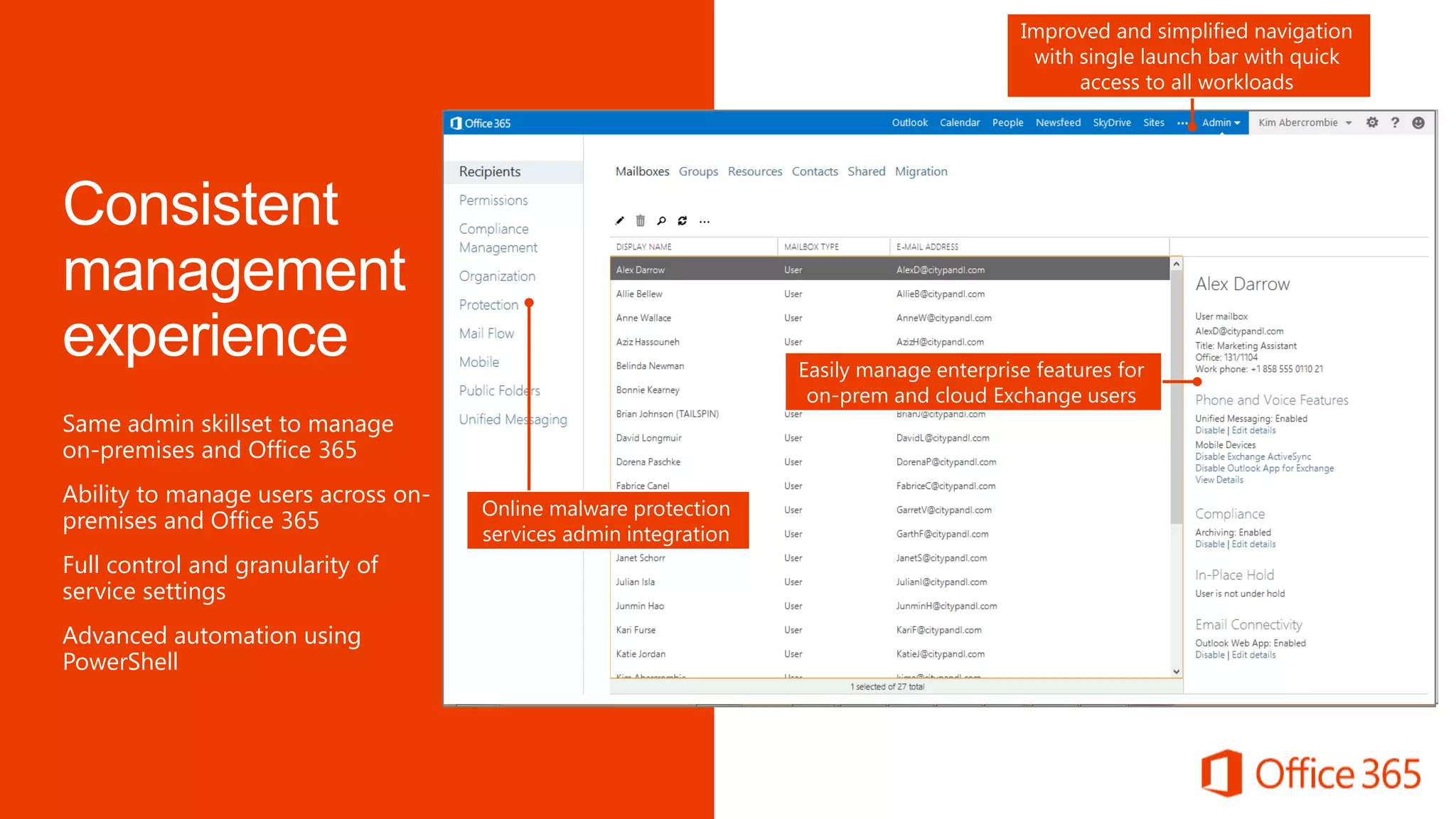Image resolution: width=1456 pixels, height=819 pixels.
Task: Open Calendar in the launch bar
Action: pyautogui.click(x=960, y=122)
